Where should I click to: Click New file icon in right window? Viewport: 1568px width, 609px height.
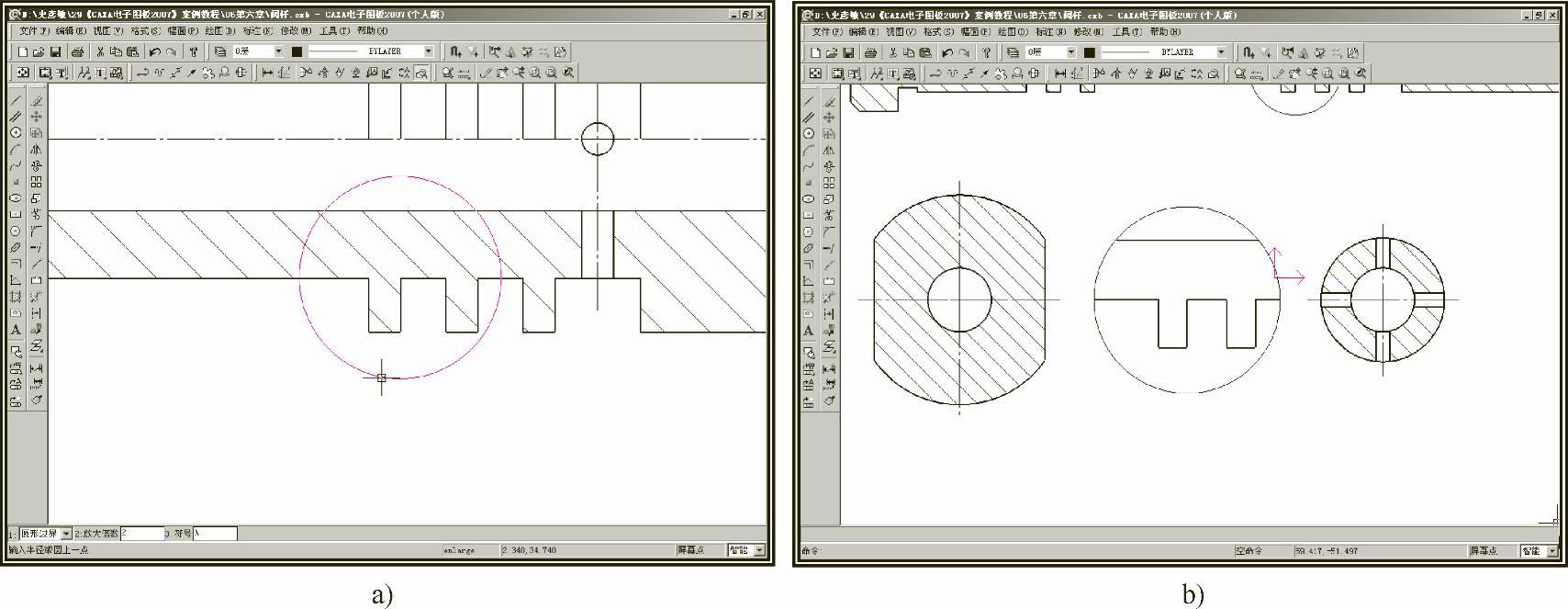[816, 52]
